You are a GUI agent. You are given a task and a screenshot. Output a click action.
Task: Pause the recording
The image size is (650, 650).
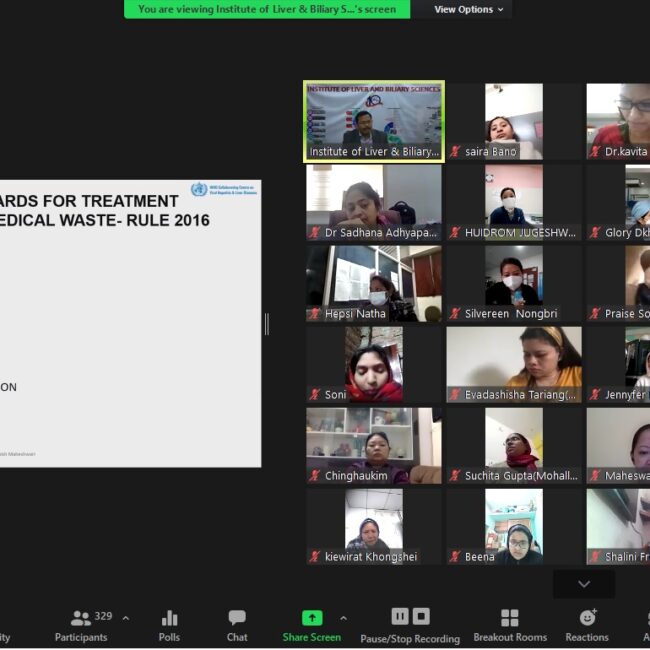(x=399, y=616)
